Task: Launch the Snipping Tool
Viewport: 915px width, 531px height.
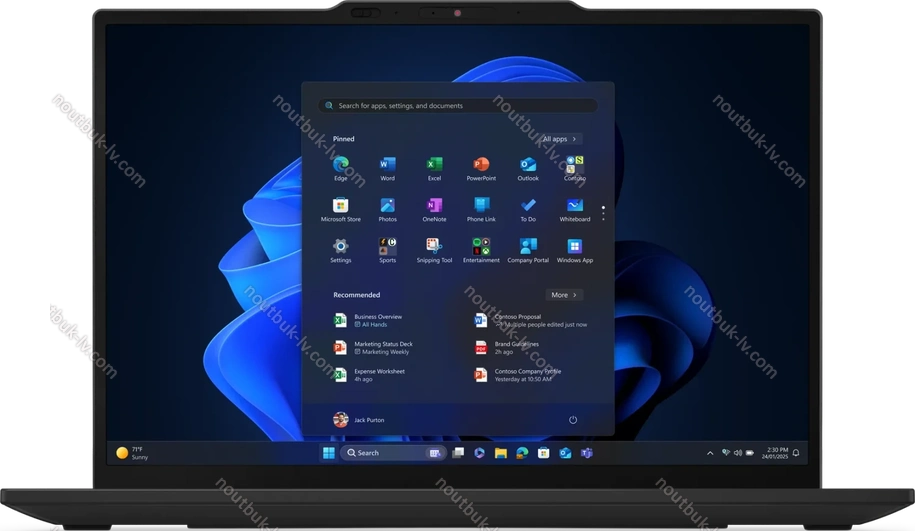Action: [x=434, y=247]
